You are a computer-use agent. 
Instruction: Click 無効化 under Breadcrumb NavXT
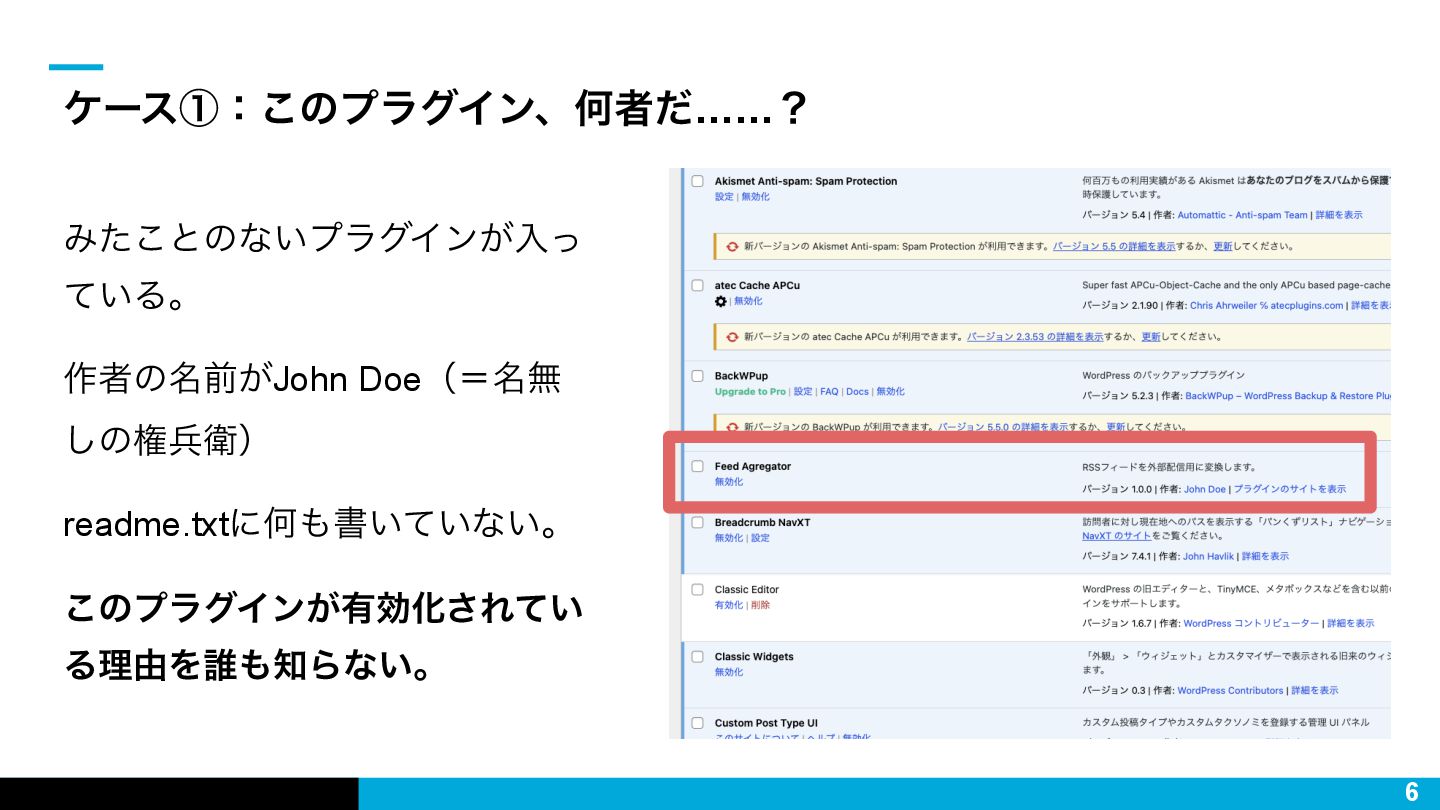pos(729,538)
